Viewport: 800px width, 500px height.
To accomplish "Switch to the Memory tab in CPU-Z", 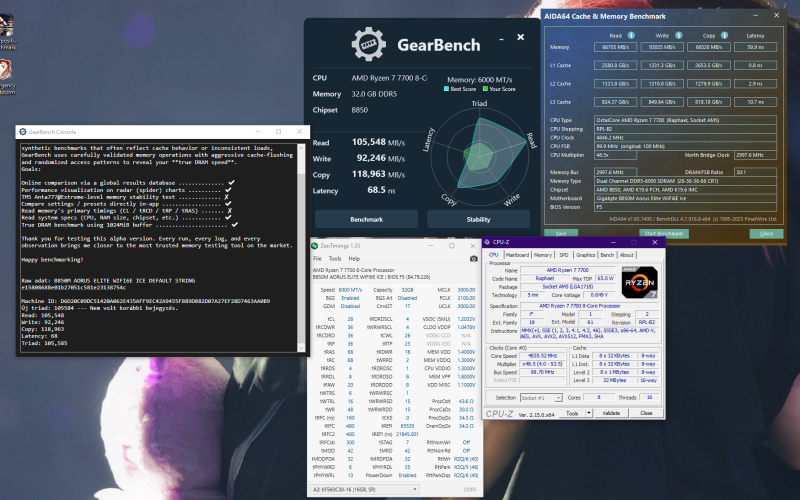I will click(543, 255).
